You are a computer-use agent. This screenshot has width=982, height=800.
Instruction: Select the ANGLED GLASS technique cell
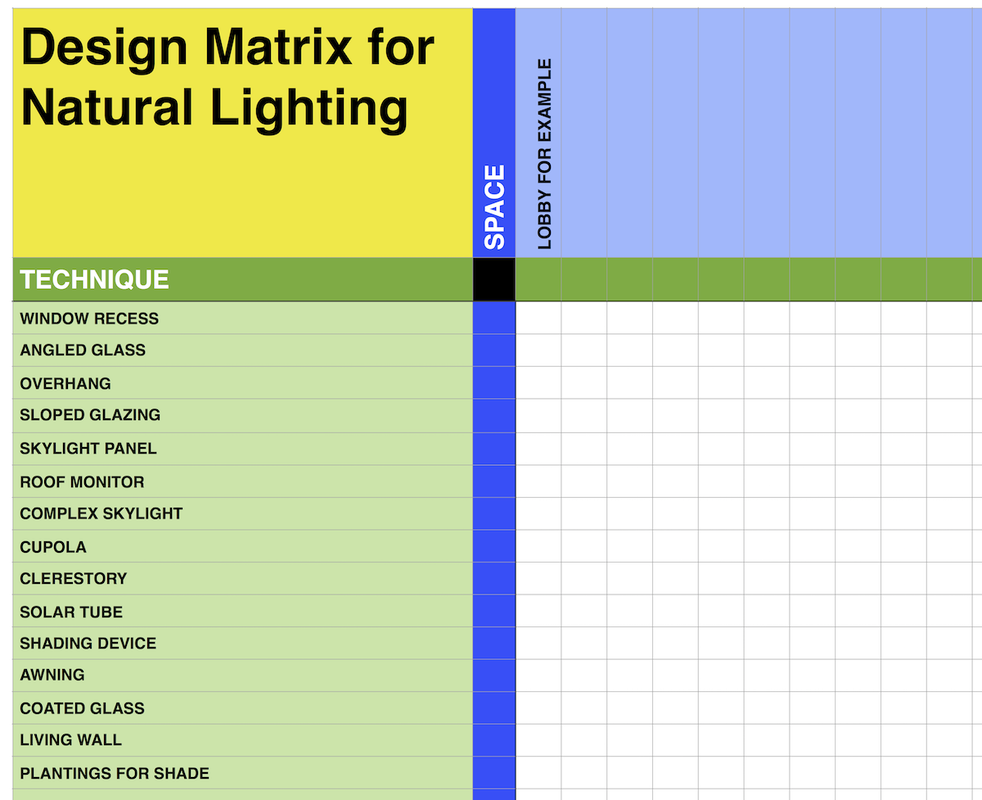tap(82, 350)
